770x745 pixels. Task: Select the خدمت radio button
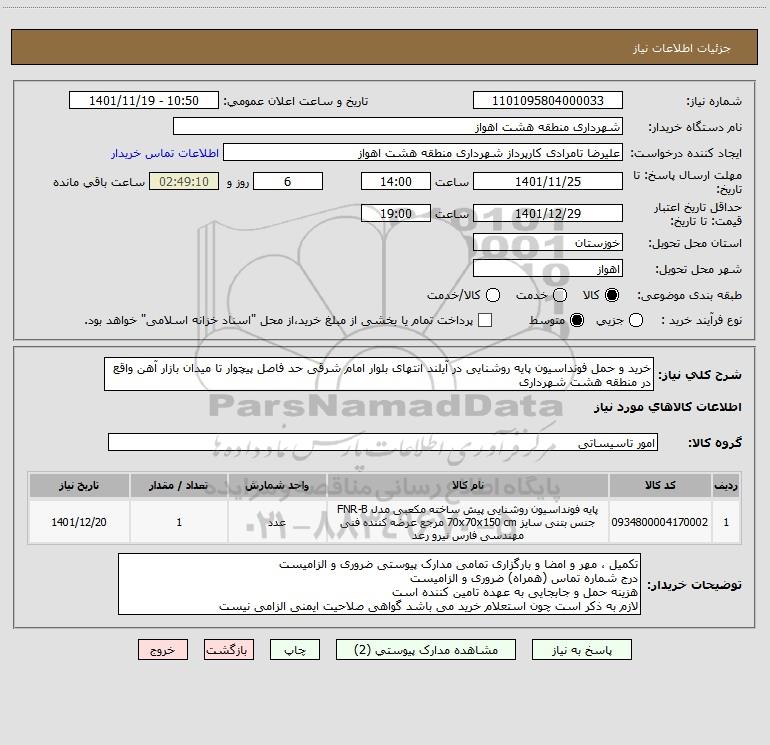pos(560,295)
